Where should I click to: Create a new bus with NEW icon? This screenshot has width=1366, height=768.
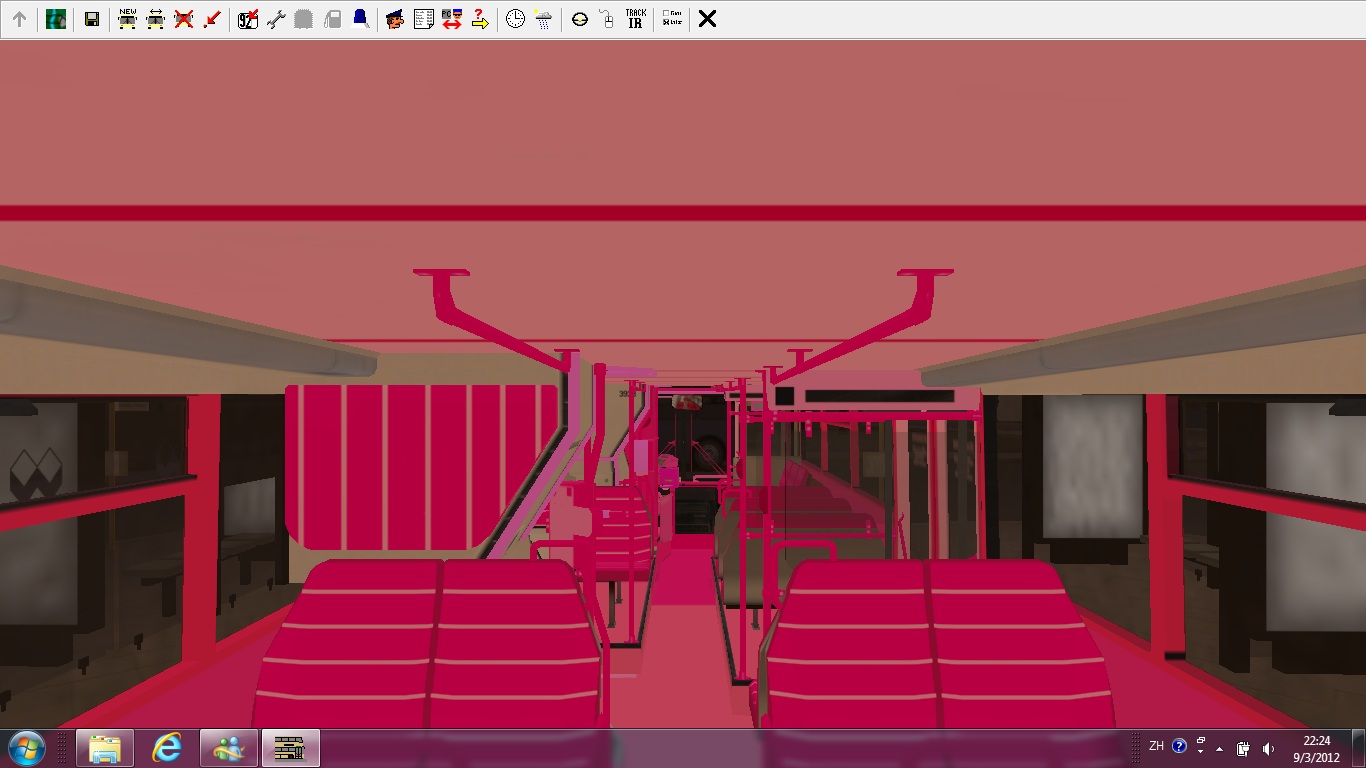[x=127, y=19]
